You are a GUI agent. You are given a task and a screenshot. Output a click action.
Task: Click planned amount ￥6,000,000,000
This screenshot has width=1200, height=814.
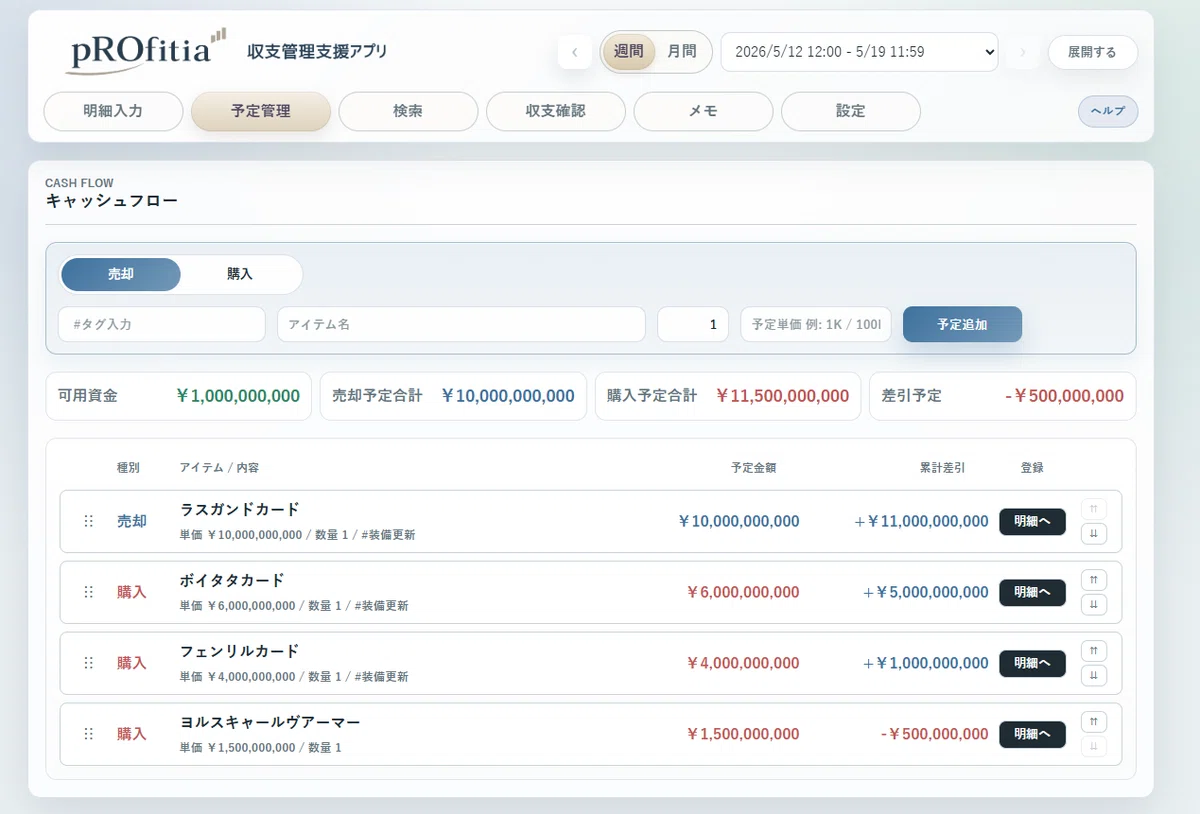click(x=743, y=592)
